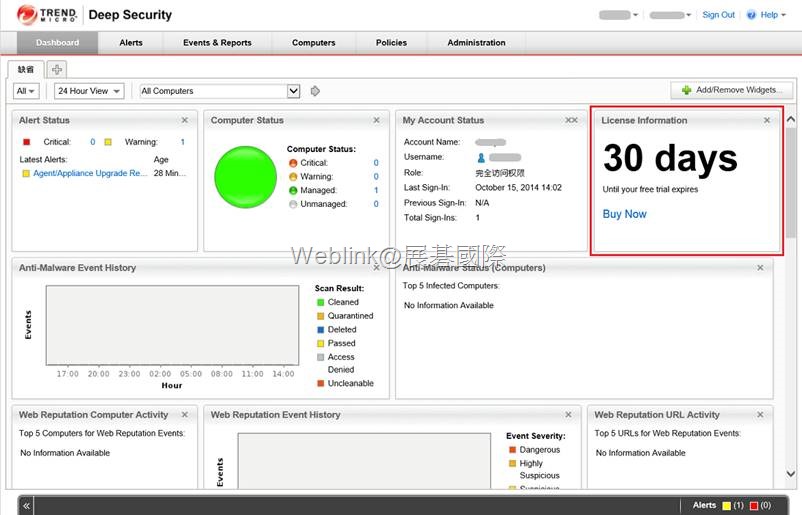Click dashboard scrollbar down arrow
Viewport: 802px width, 515px height.
[x=791, y=474]
